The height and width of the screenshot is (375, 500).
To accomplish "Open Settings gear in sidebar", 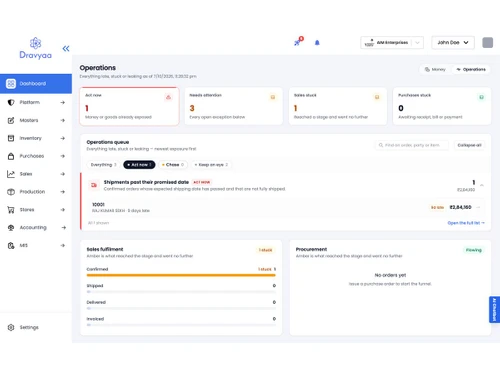I will pyautogui.click(x=23, y=327).
